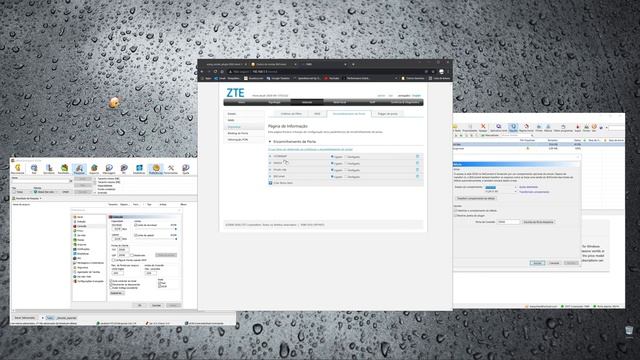Open Preferências icon in eMule toolbar
This screenshot has height=360, width=640.
[x=156, y=168]
